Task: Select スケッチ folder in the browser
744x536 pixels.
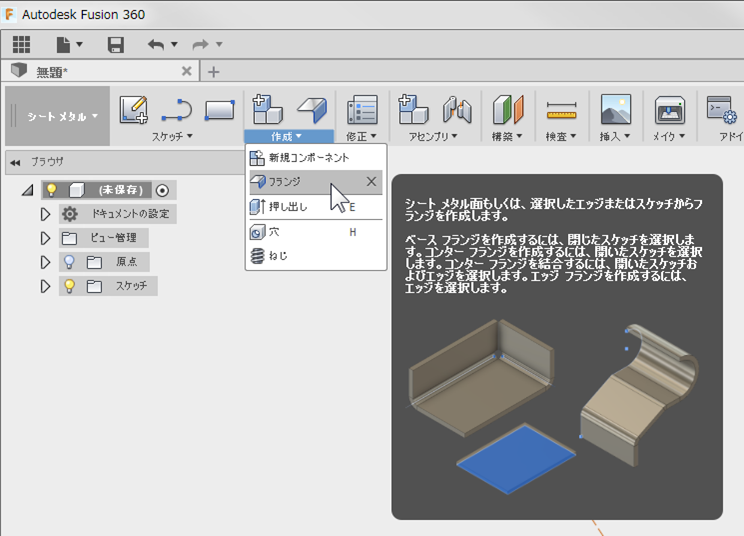Action: pyautogui.click(x=131, y=286)
